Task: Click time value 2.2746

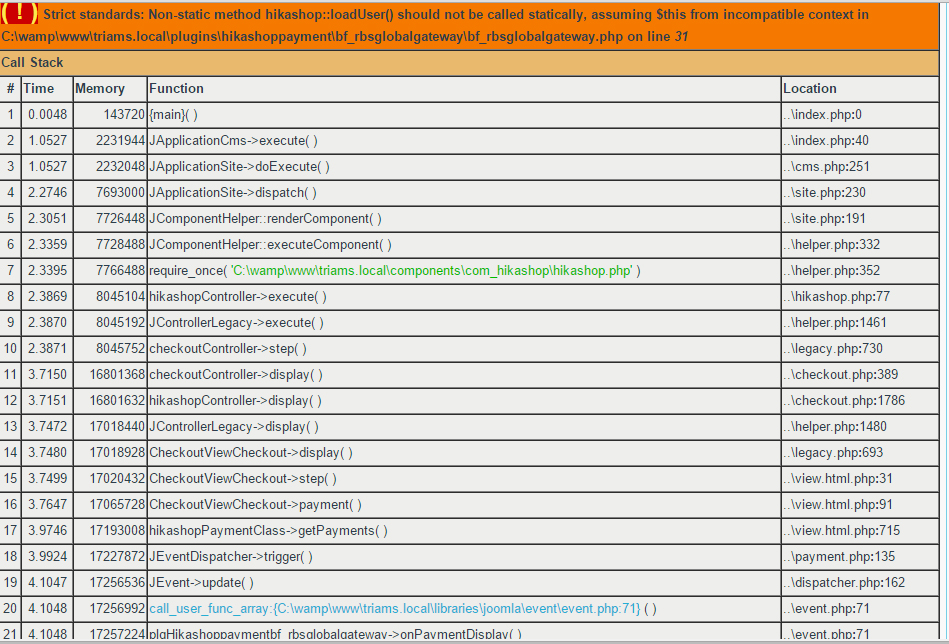Action: (x=48, y=192)
